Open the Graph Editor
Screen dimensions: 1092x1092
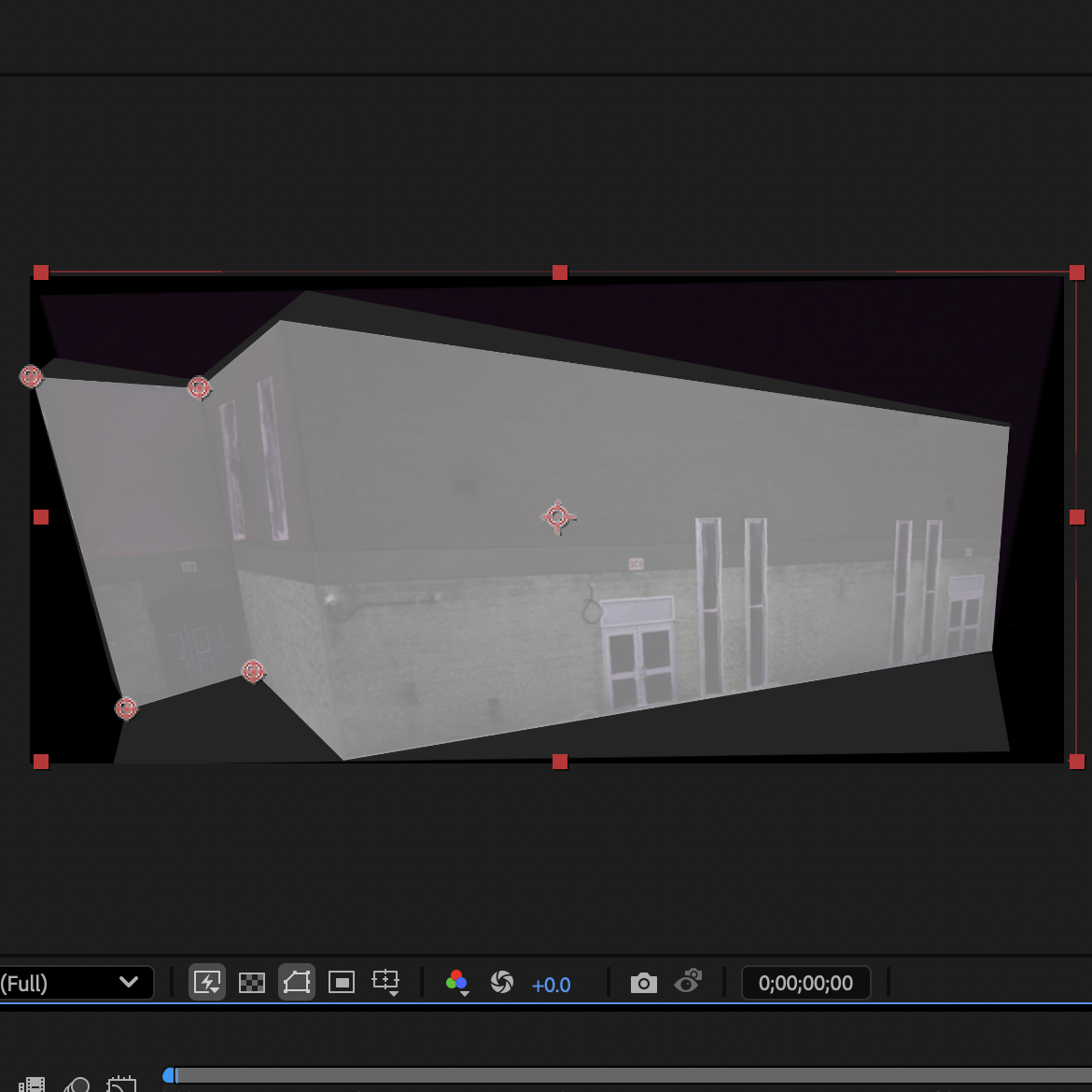120,1085
